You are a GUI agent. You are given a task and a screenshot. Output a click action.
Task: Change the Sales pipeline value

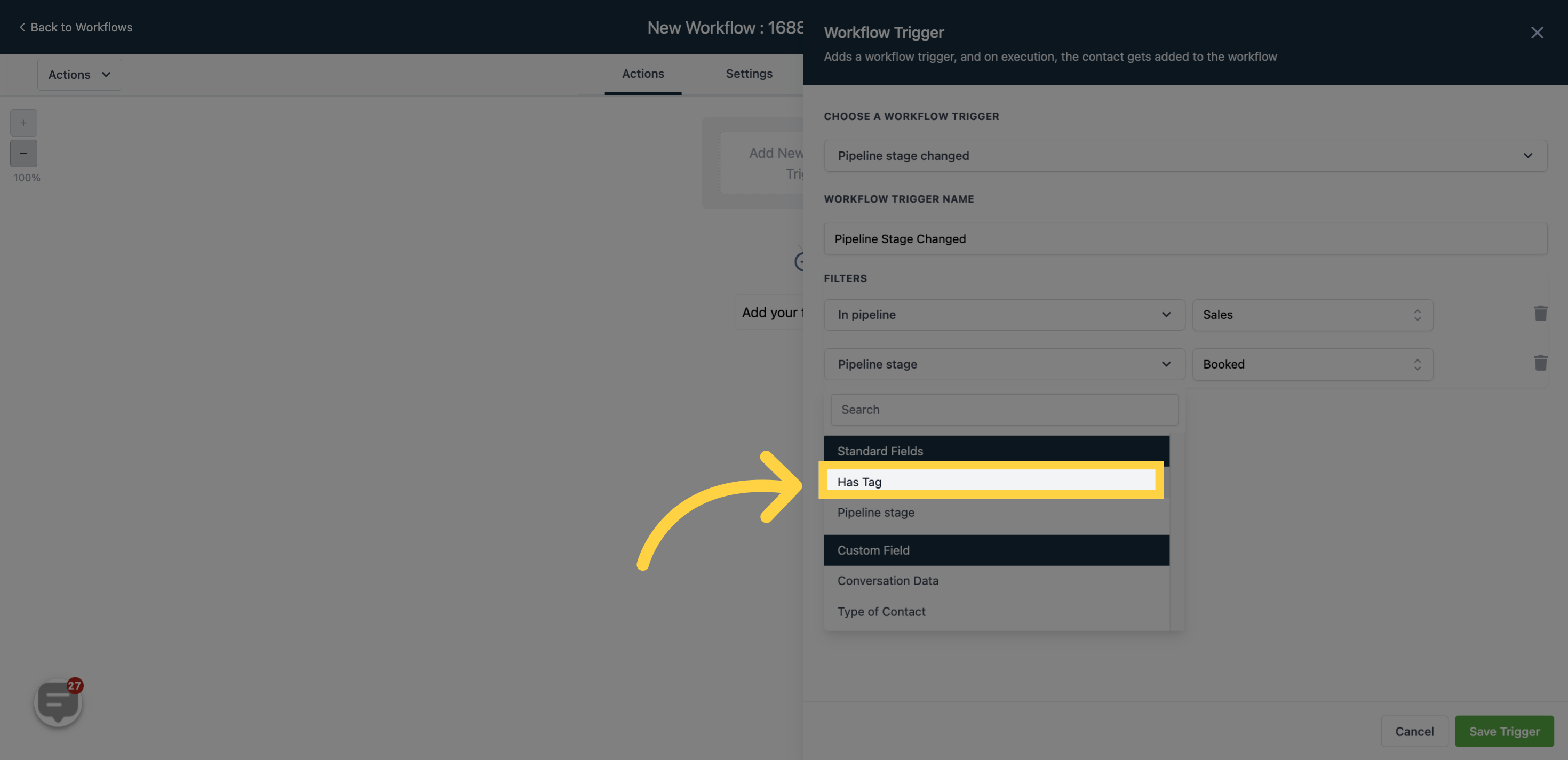(x=1312, y=315)
